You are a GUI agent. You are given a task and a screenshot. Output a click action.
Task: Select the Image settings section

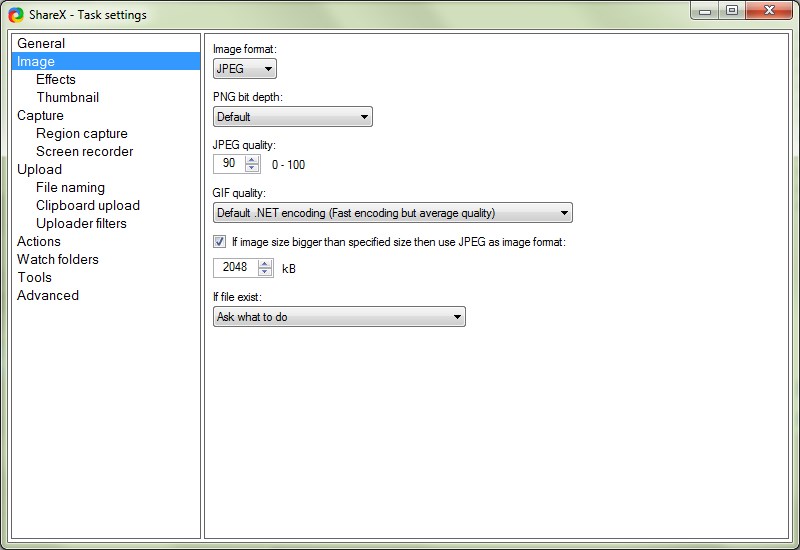point(106,61)
